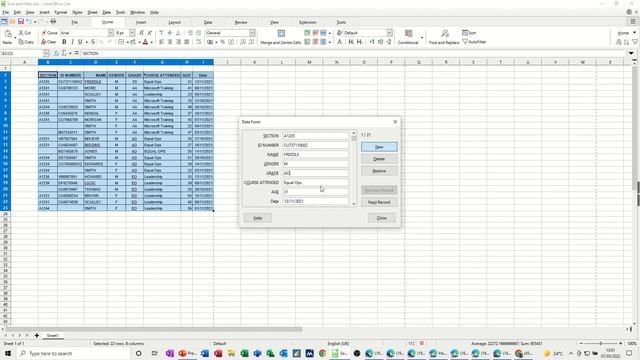Click the New button in Data Form
Viewport: 640px width, 360px height.
coord(379,147)
